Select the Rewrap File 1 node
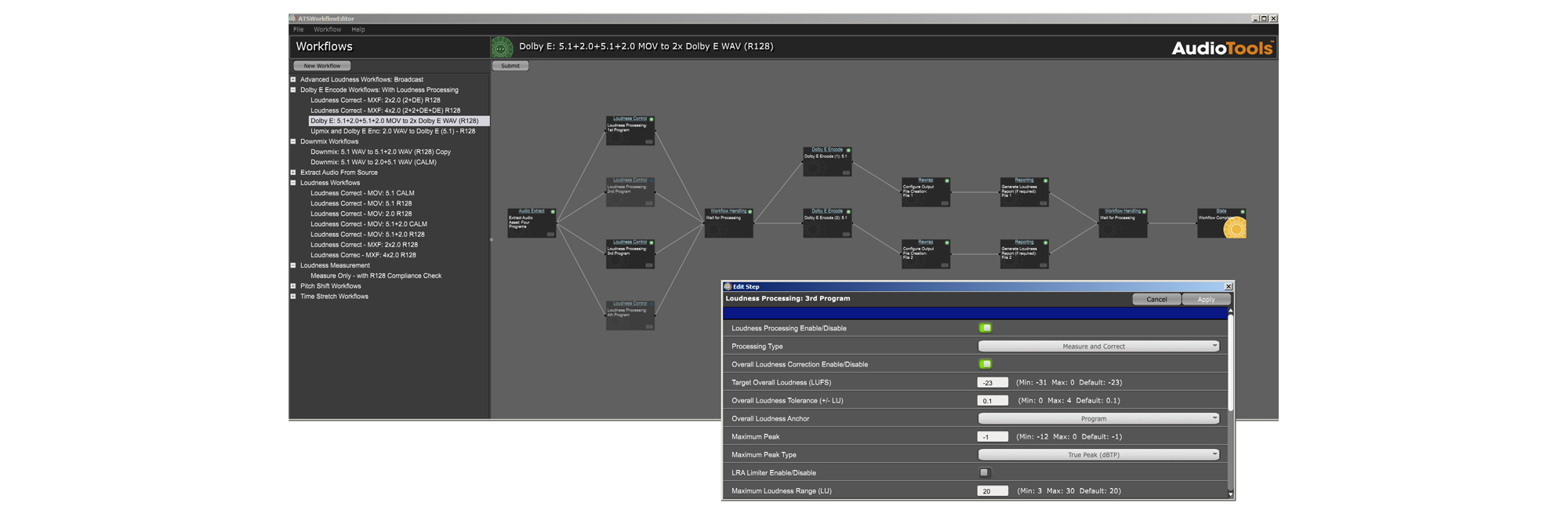 pyautogui.click(x=926, y=192)
